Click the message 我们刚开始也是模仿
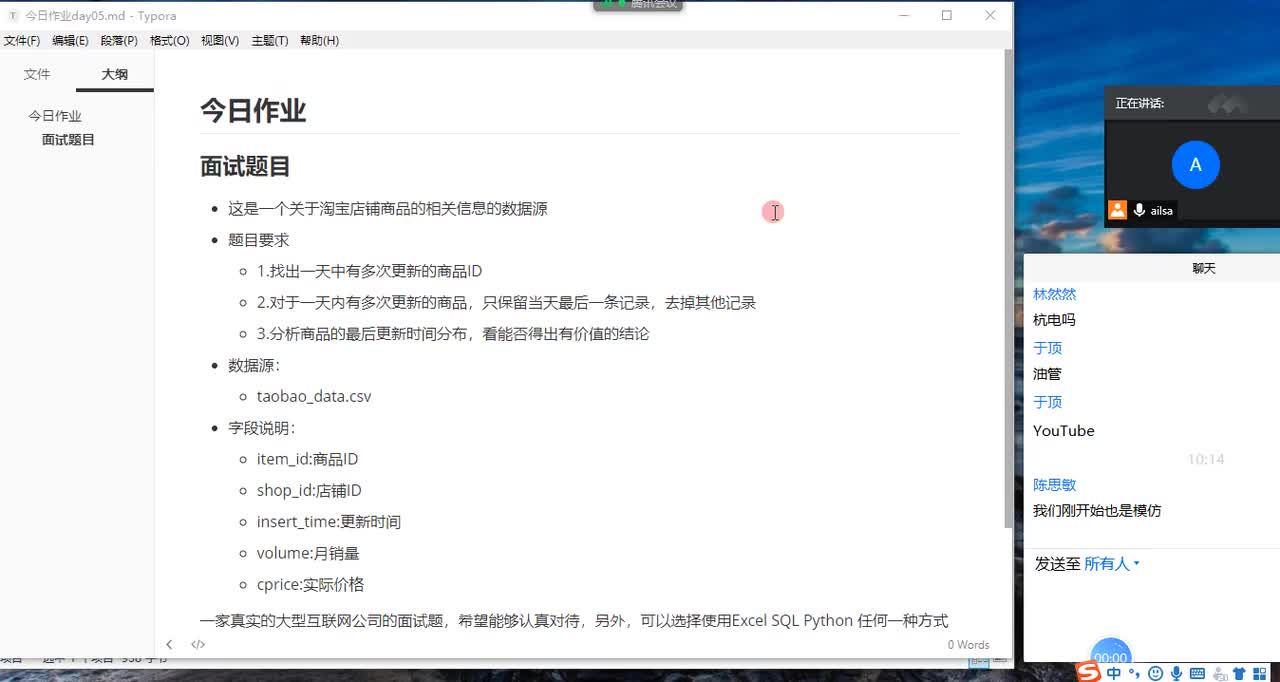The image size is (1280, 682). (x=1097, y=511)
